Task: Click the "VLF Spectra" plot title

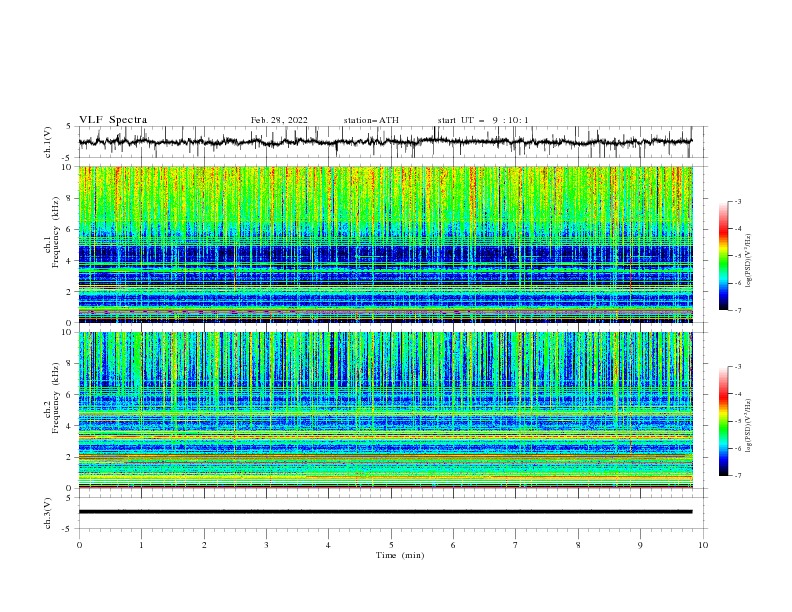Action: 113,120
